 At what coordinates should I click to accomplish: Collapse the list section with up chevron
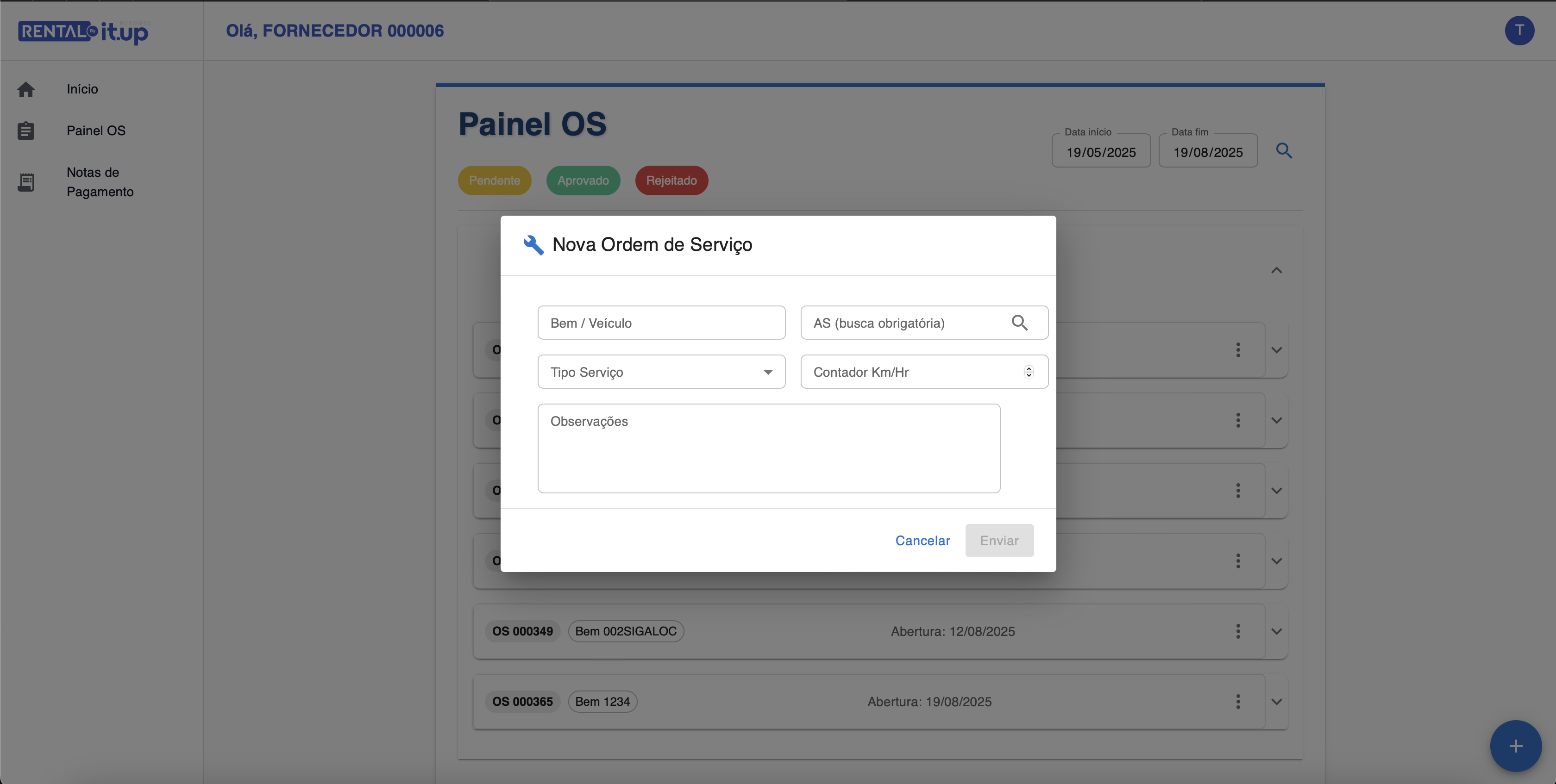click(1276, 270)
